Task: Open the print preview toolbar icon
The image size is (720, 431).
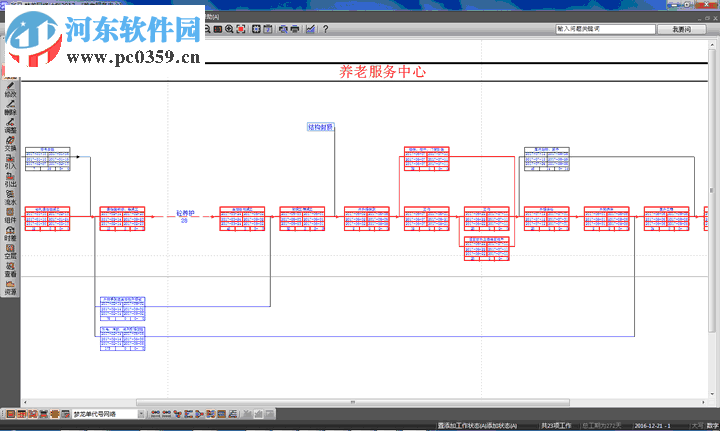Action: coord(283,29)
